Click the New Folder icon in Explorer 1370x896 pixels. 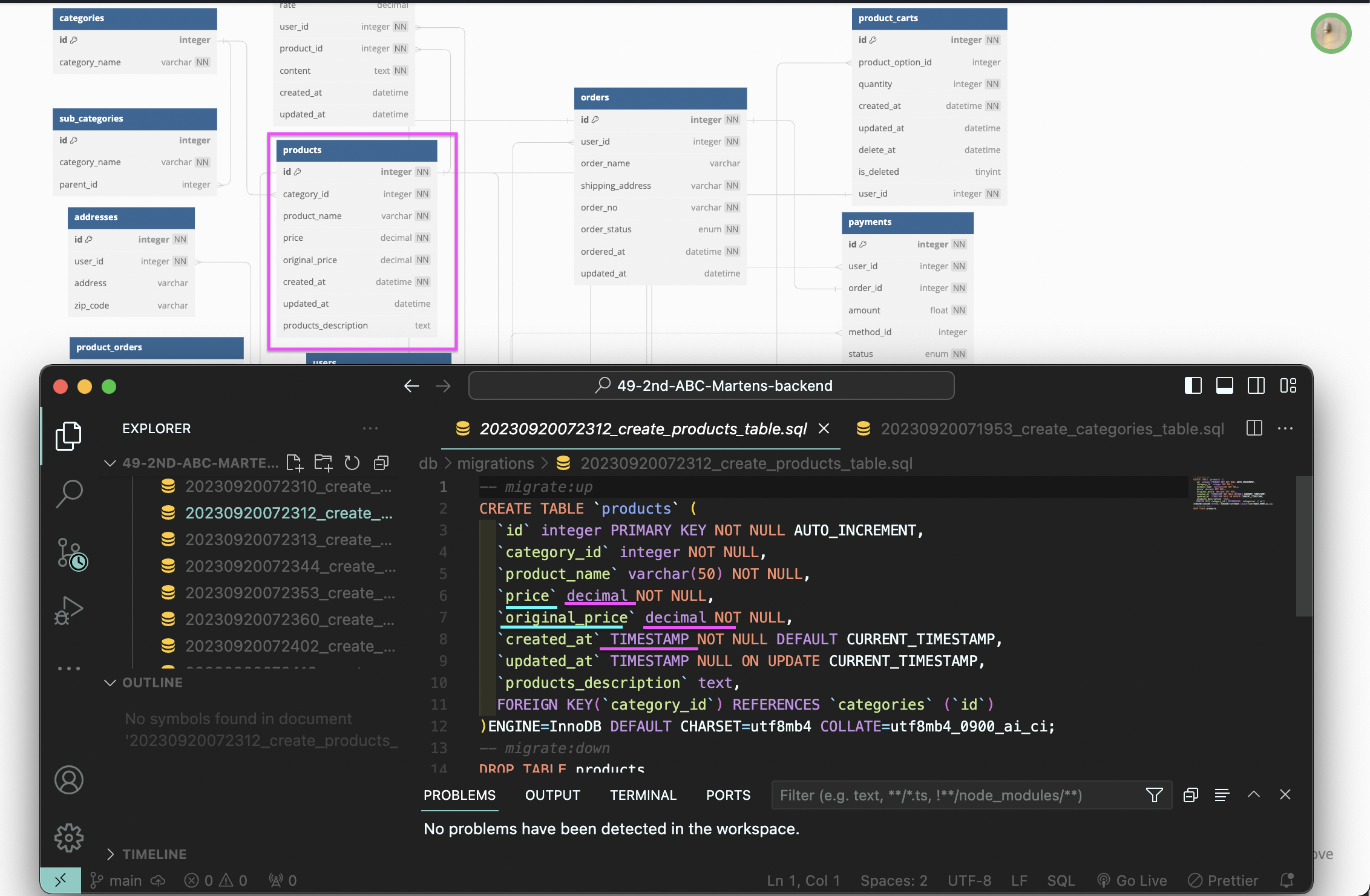point(324,463)
